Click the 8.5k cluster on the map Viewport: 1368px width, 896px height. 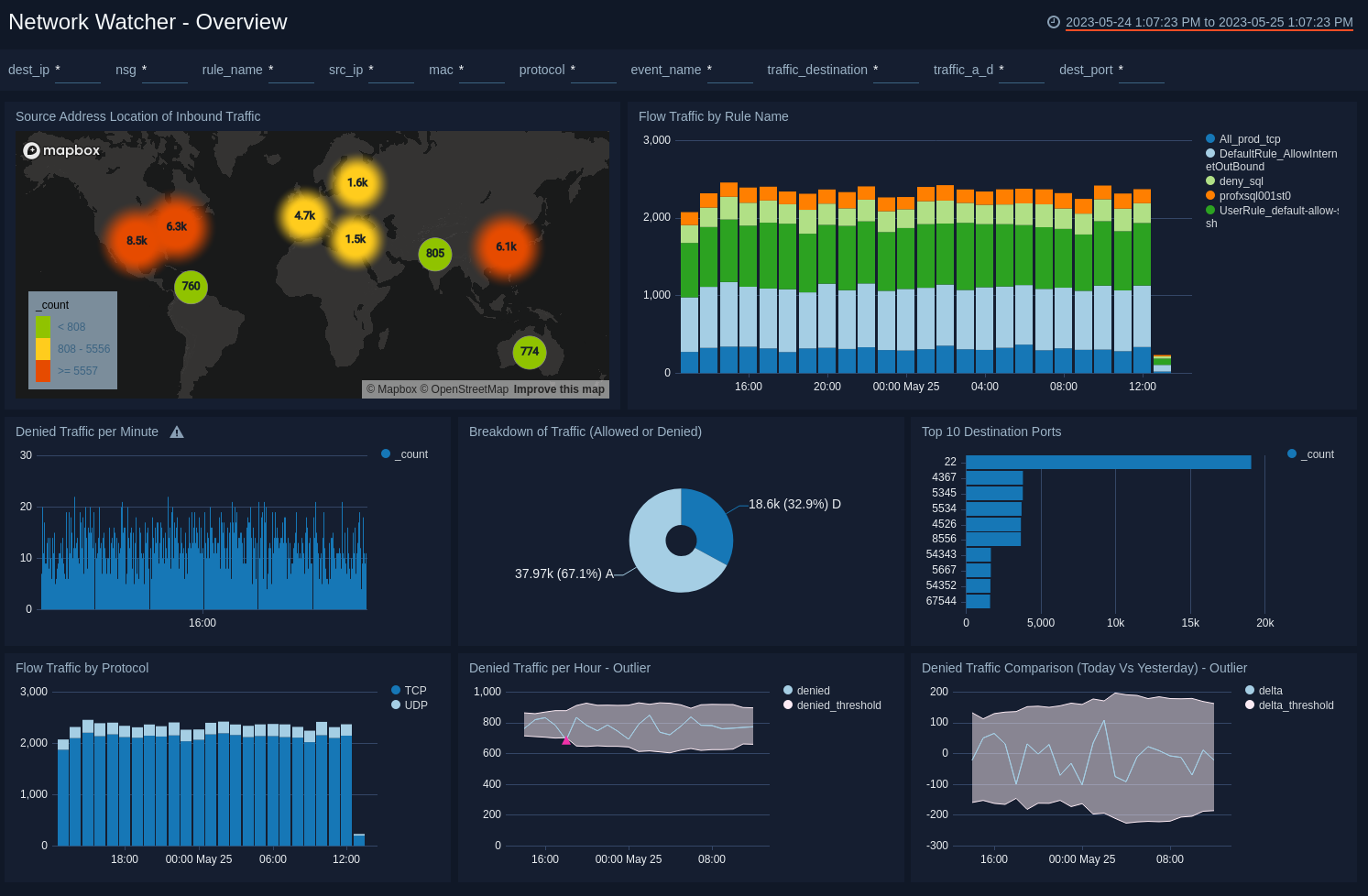[x=137, y=241]
